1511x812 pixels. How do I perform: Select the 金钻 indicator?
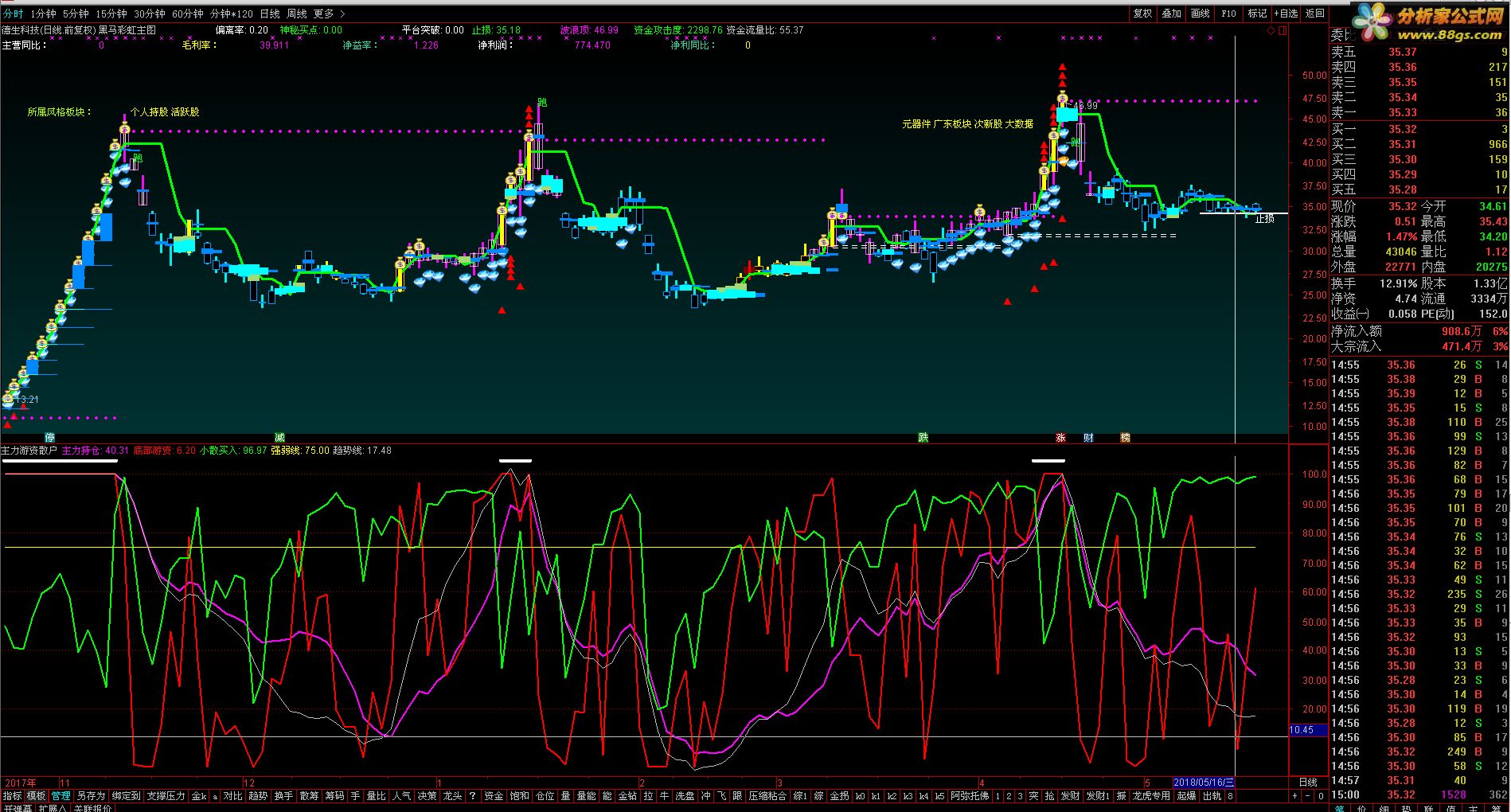[627, 796]
